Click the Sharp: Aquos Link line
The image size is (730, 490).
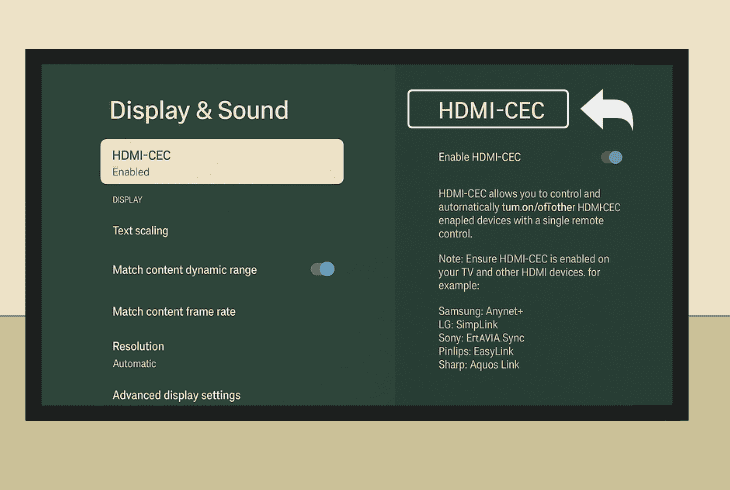(x=479, y=365)
